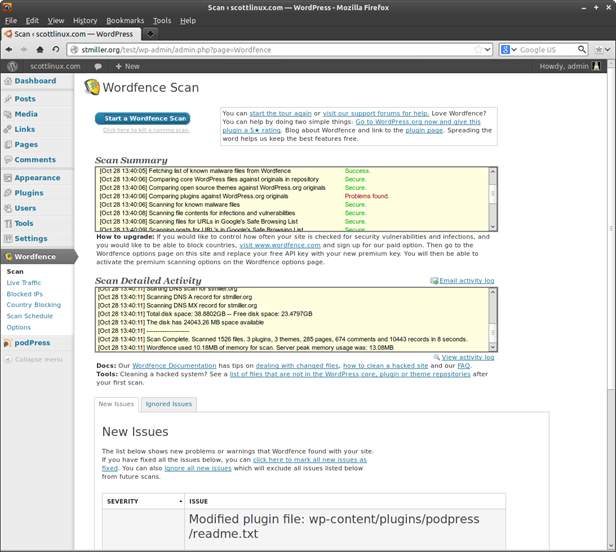Click the Email activity log link
This screenshot has width=616, height=552.
pyautogui.click(x=466, y=281)
